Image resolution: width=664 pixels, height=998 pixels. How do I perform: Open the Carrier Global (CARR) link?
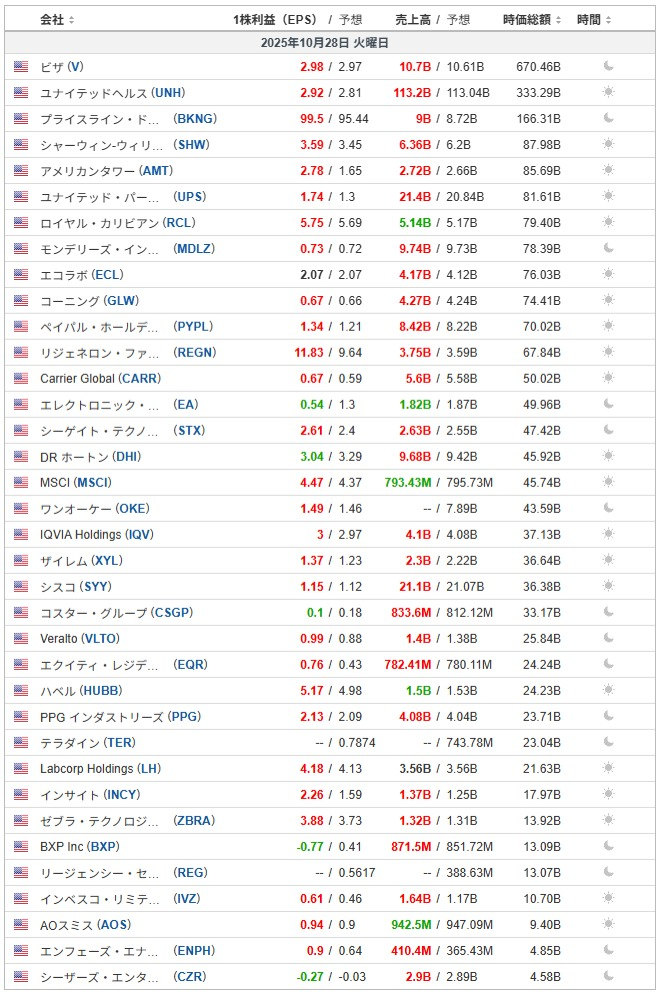click(x=100, y=379)
